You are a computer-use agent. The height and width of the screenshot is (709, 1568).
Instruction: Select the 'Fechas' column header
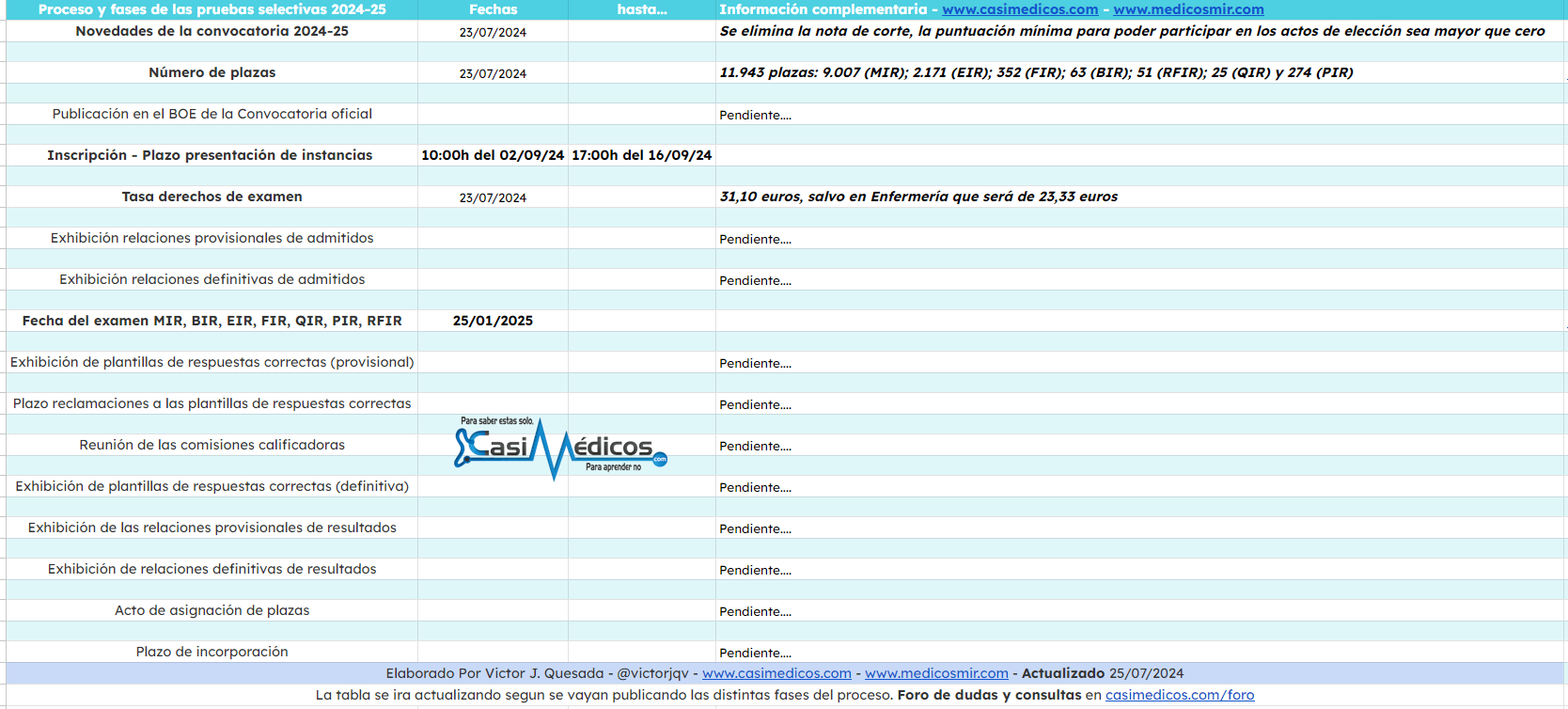493,9
